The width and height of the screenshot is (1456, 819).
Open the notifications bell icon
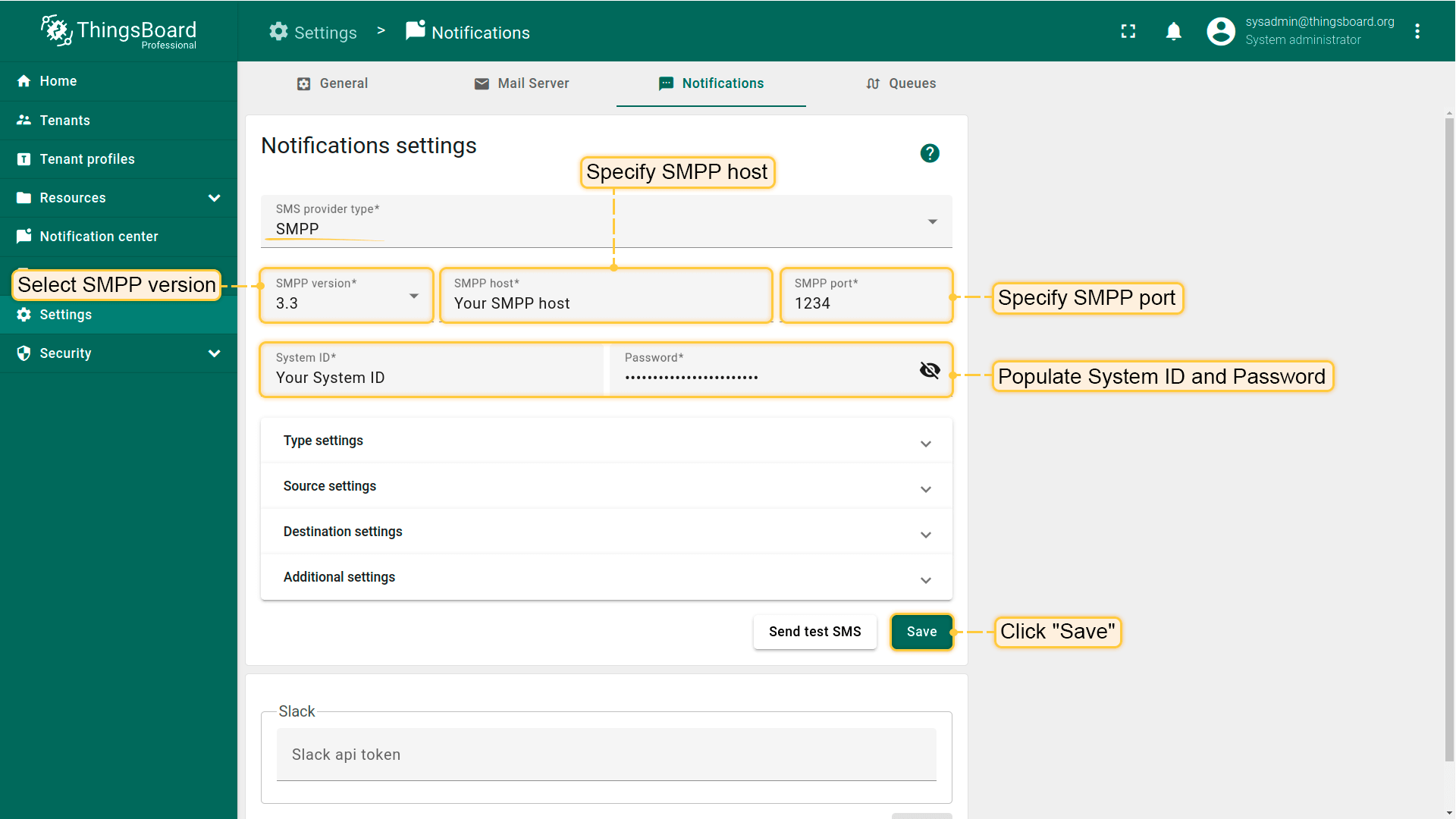click(x=1173, y=31)
